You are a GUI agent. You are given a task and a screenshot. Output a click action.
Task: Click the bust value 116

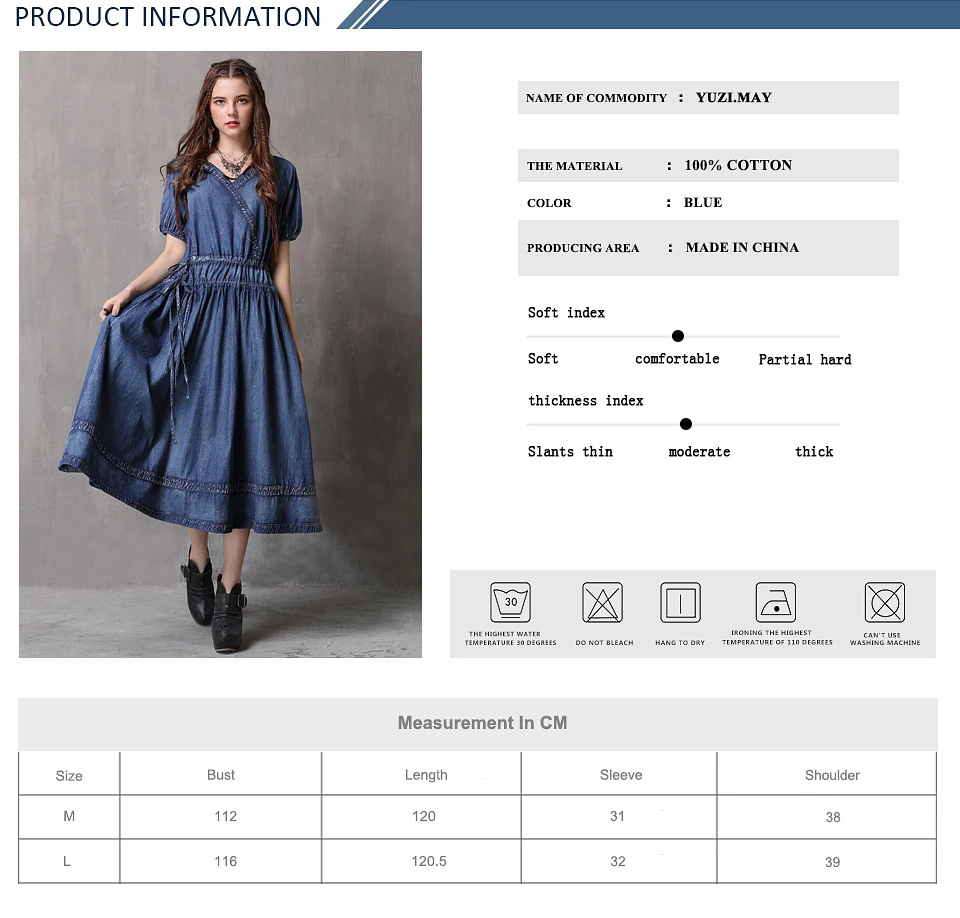[x=225, y=861]
